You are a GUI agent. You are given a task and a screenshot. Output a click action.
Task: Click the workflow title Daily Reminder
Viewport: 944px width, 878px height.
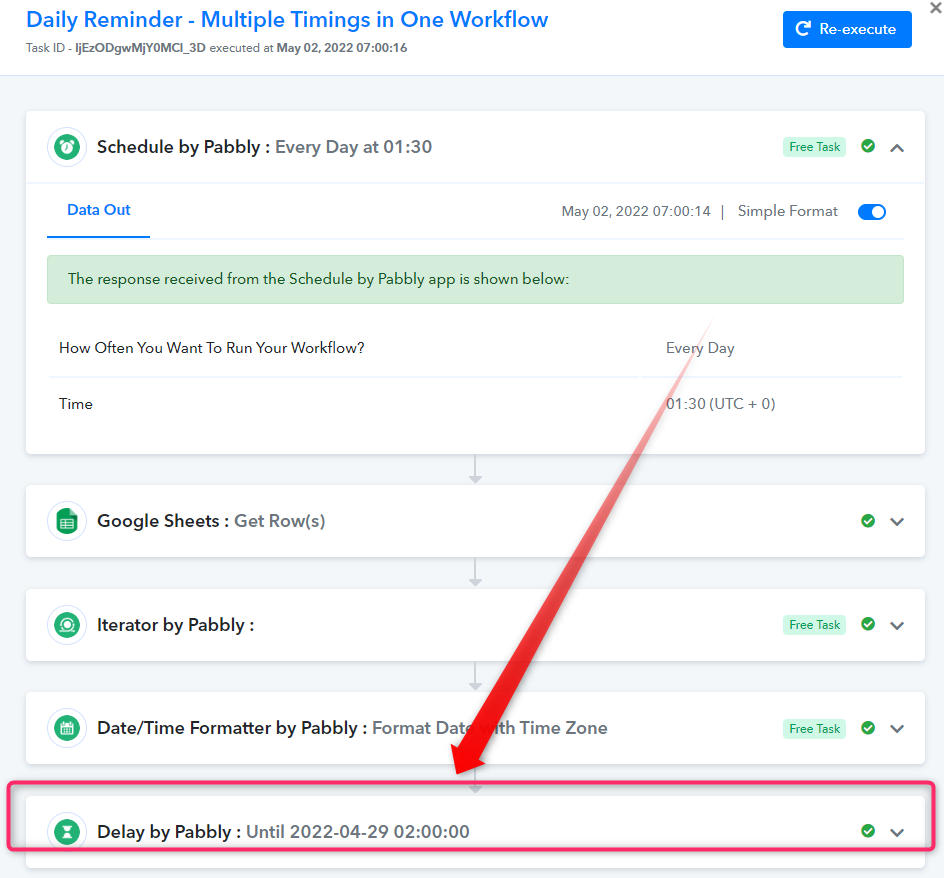pyautogui.click(x=287, y=20)
